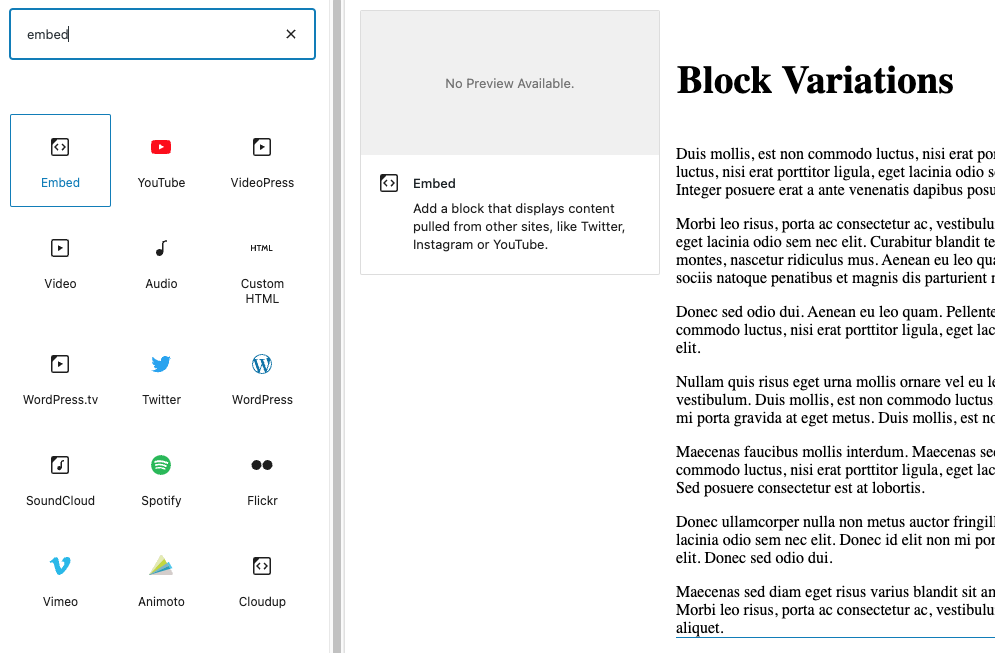Insert the Spotify embed block
This screenshot has width=995, height=653.
[x=161, y=478]
